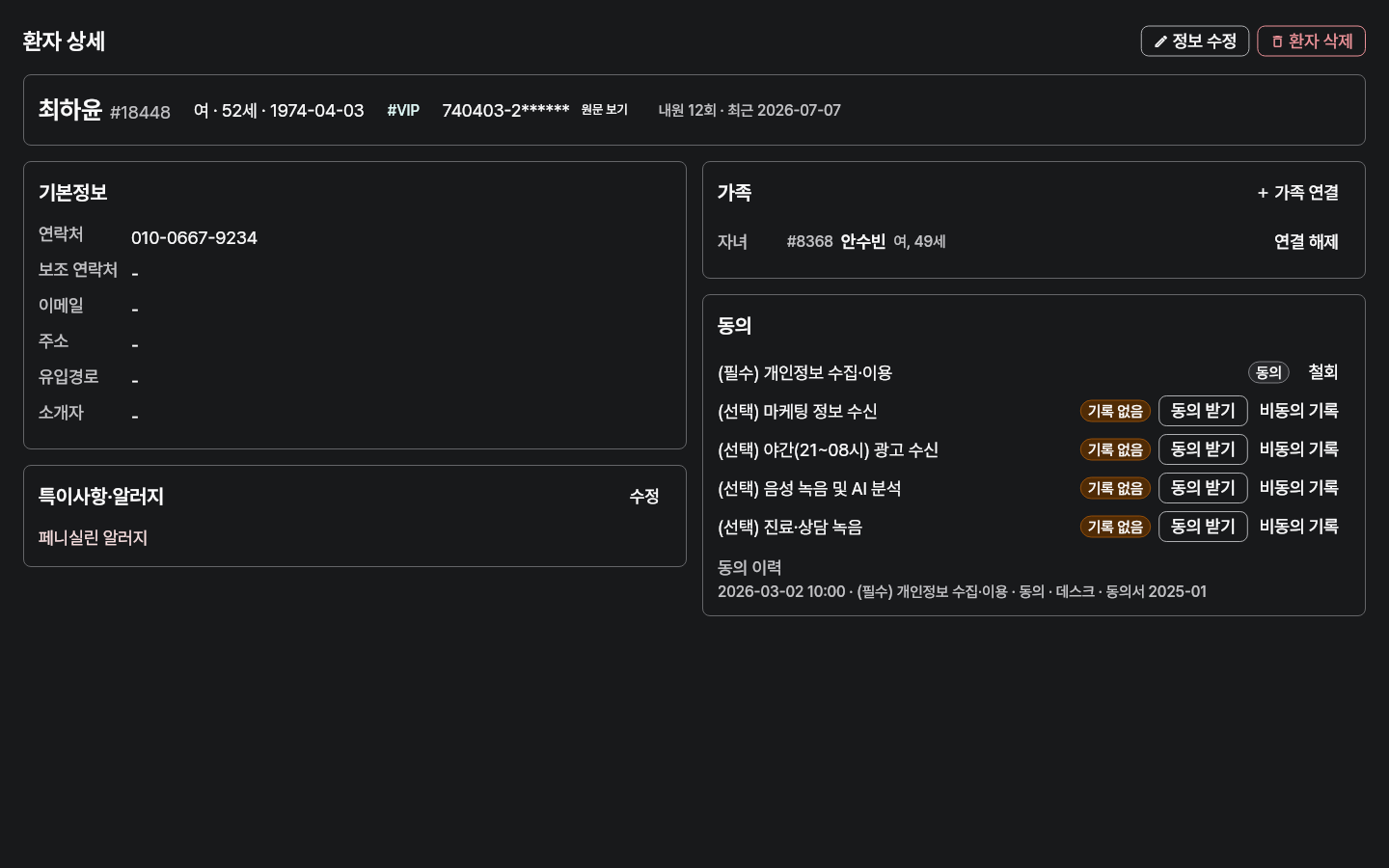
Task: Click the trash icon in 환자 삭제
Action: 1277,41
